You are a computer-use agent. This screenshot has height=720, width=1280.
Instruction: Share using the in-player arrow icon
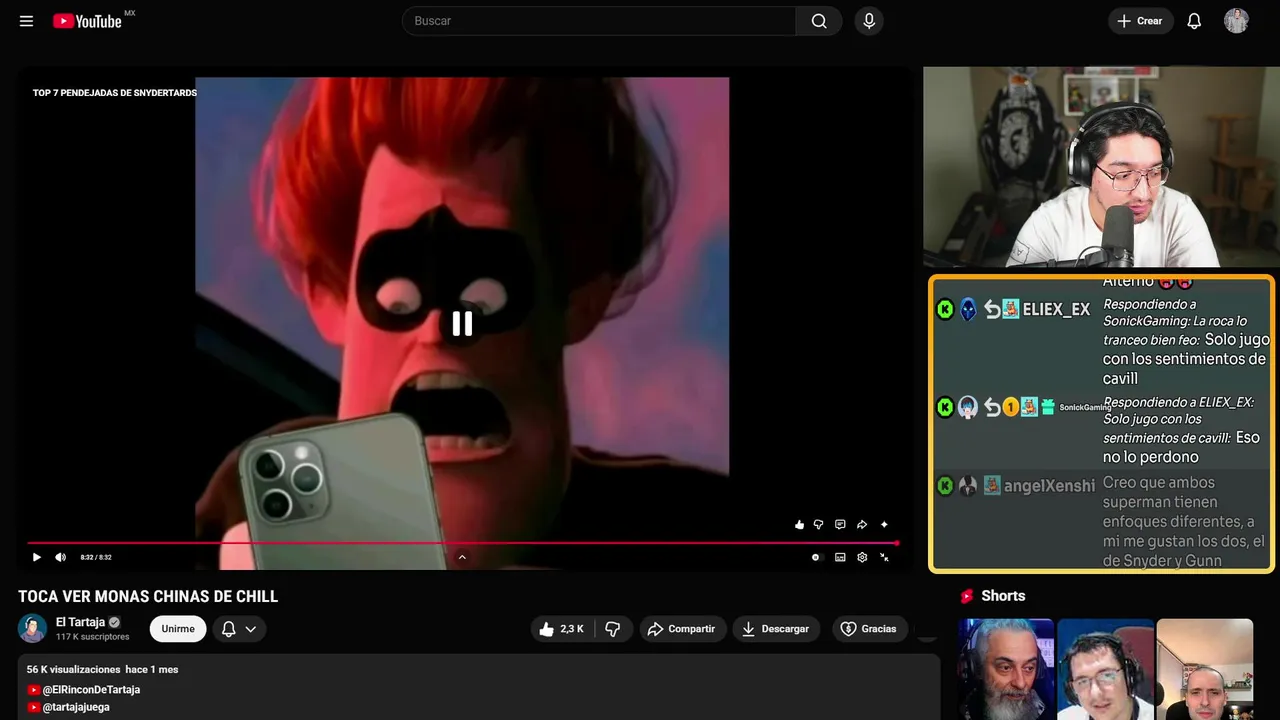coord(862,524)
